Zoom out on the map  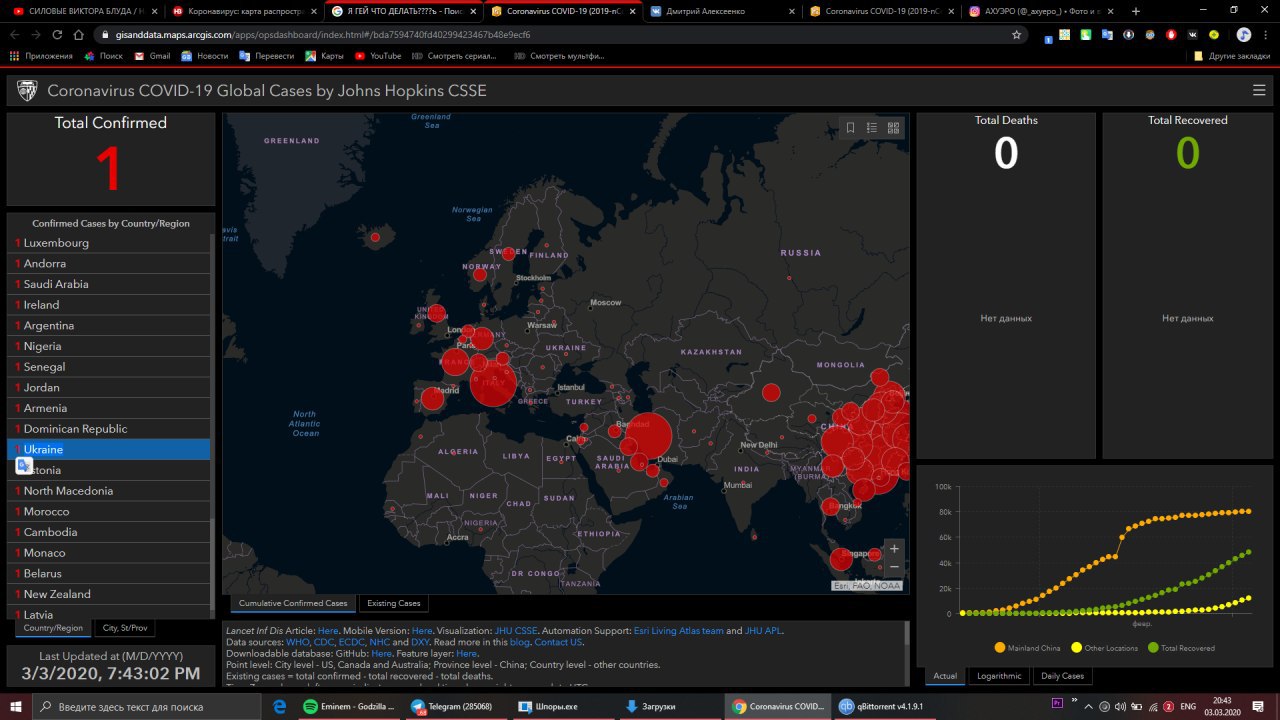pyautogui.click(x=894, y=567)
